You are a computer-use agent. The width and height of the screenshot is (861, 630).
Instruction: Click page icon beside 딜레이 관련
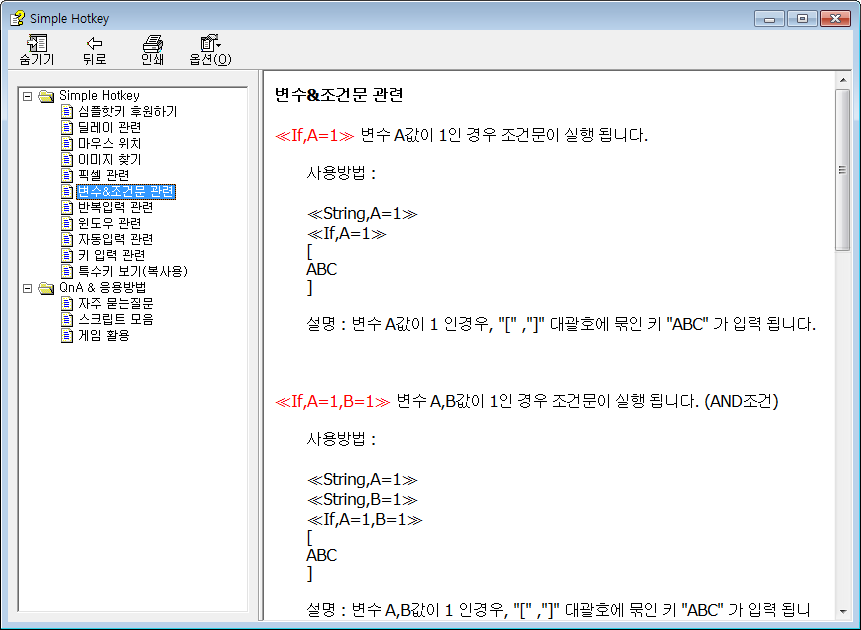67,128
